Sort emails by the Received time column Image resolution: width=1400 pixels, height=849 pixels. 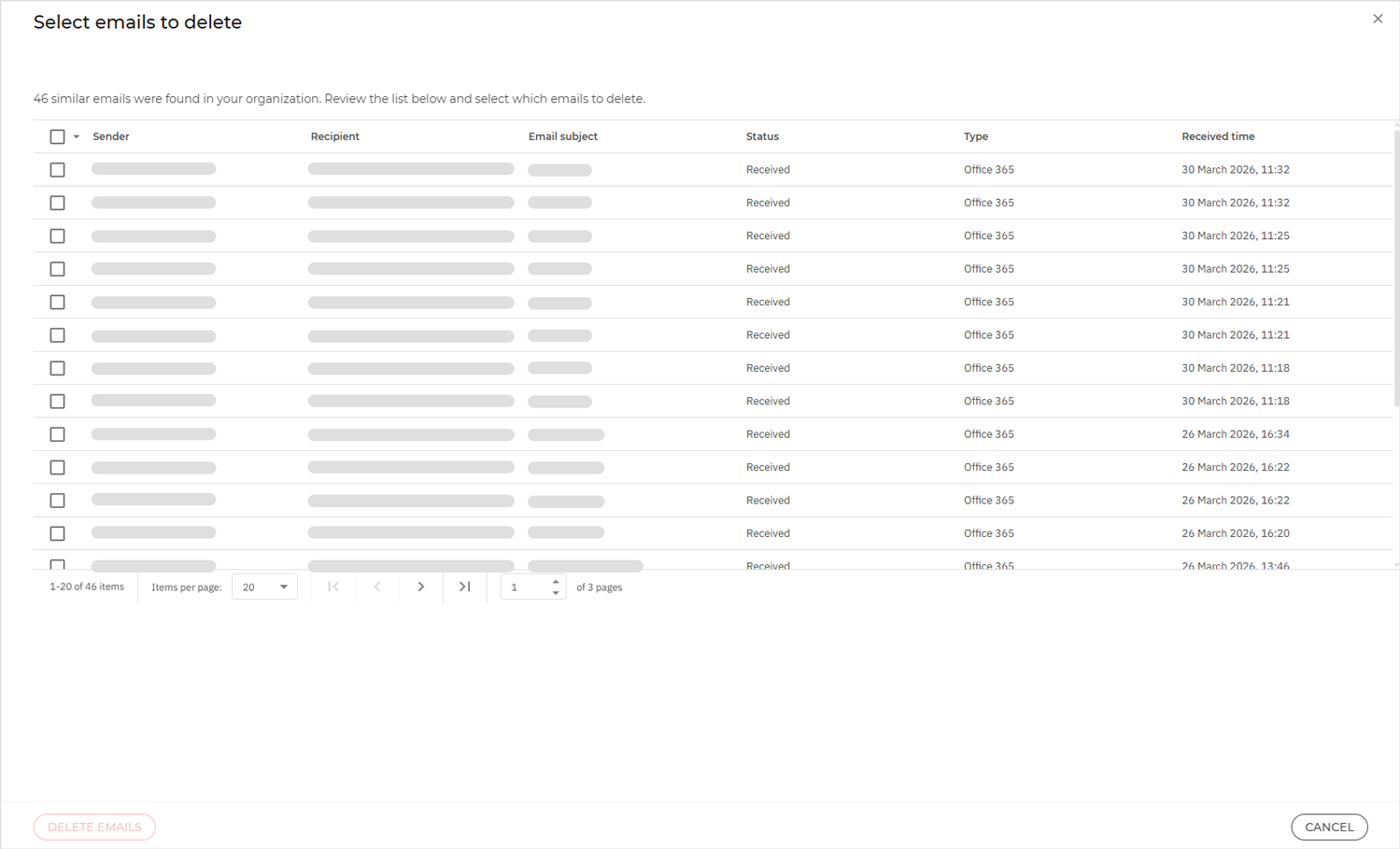1218,136
